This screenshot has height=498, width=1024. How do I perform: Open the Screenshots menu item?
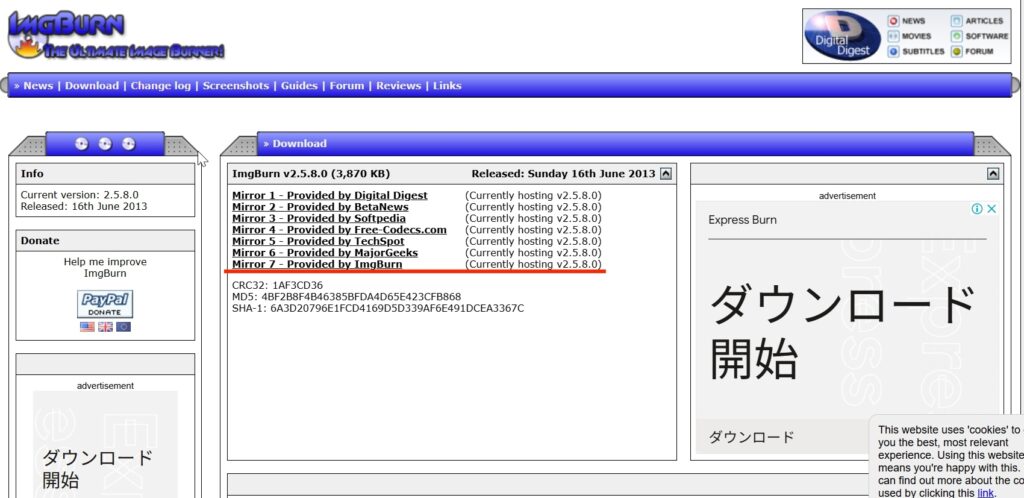click(236, 86)
